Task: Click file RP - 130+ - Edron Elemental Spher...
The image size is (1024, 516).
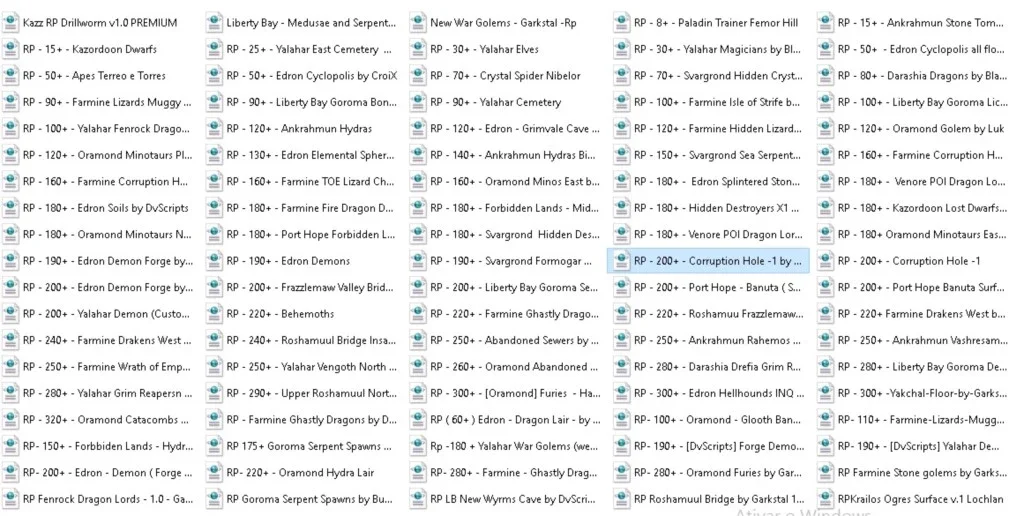Action: [310, 155]
